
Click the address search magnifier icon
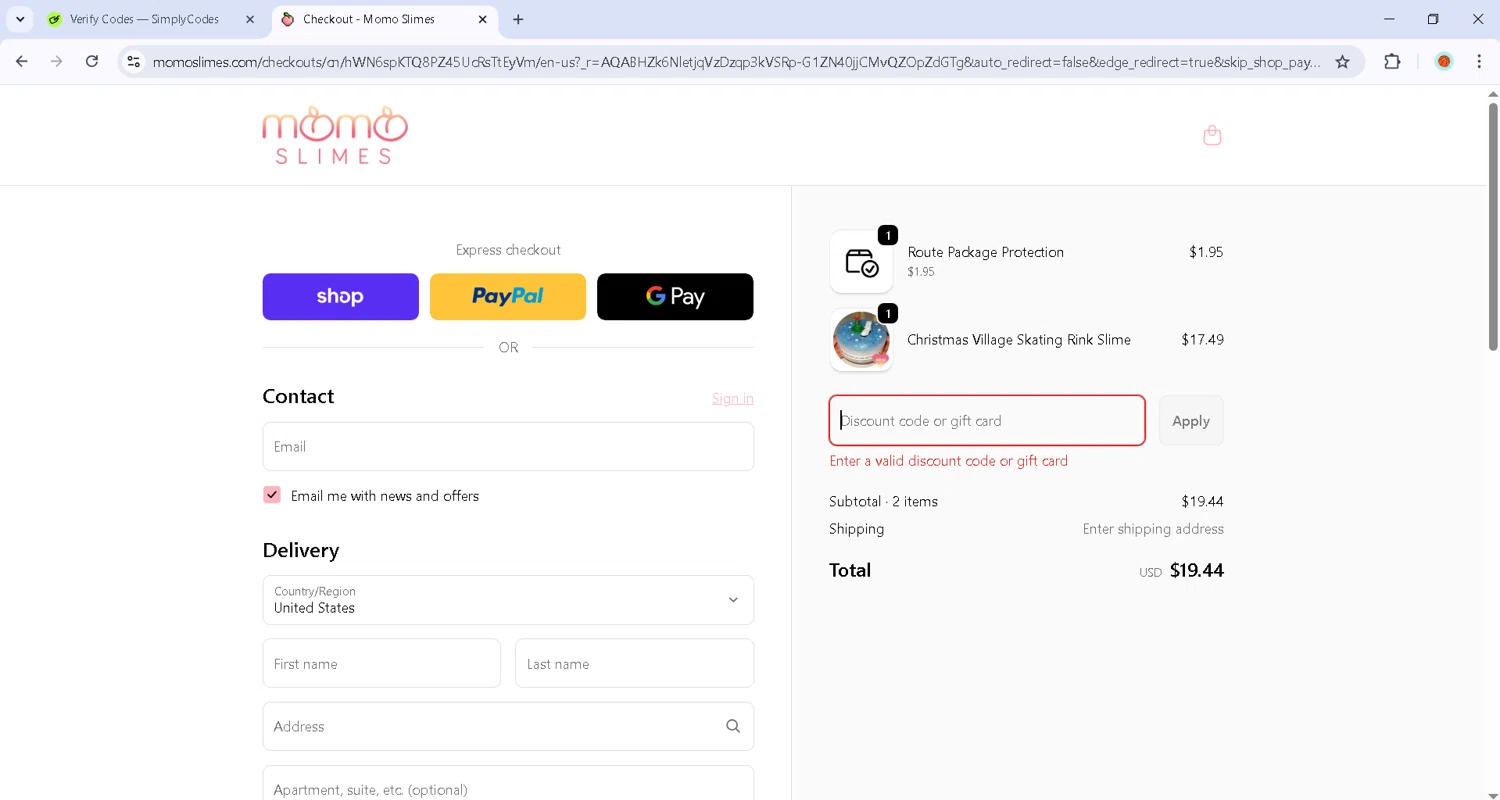[733, 726]
